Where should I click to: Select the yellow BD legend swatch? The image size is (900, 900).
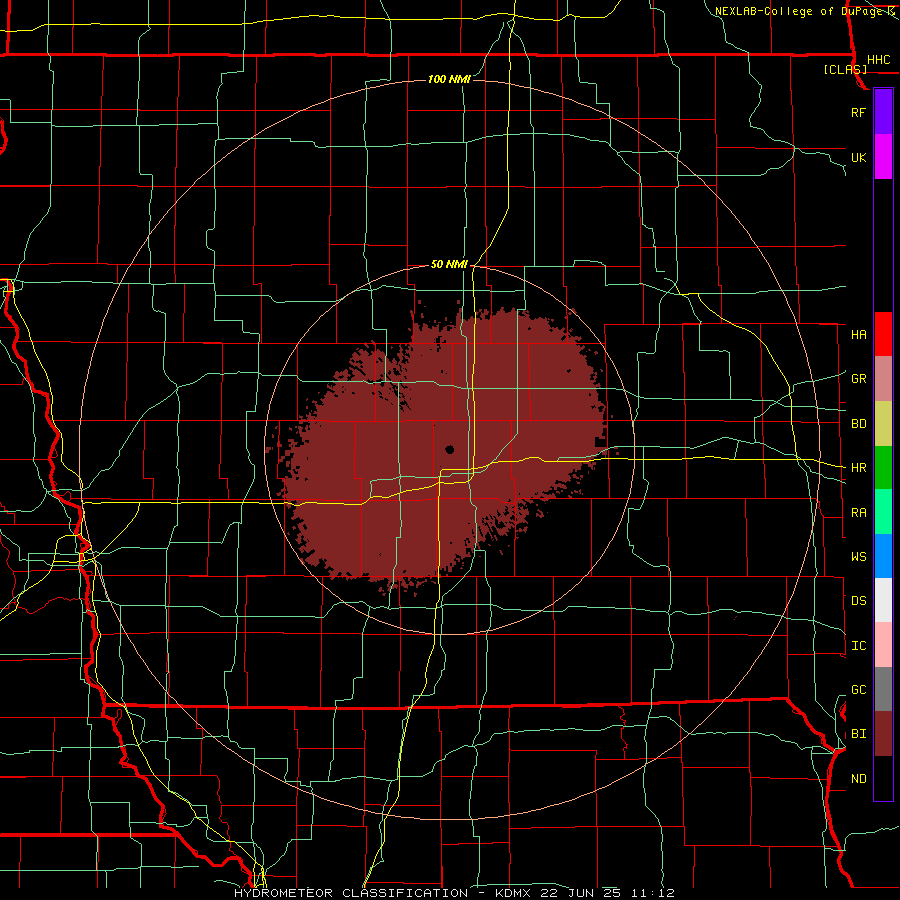click(883, 423)
